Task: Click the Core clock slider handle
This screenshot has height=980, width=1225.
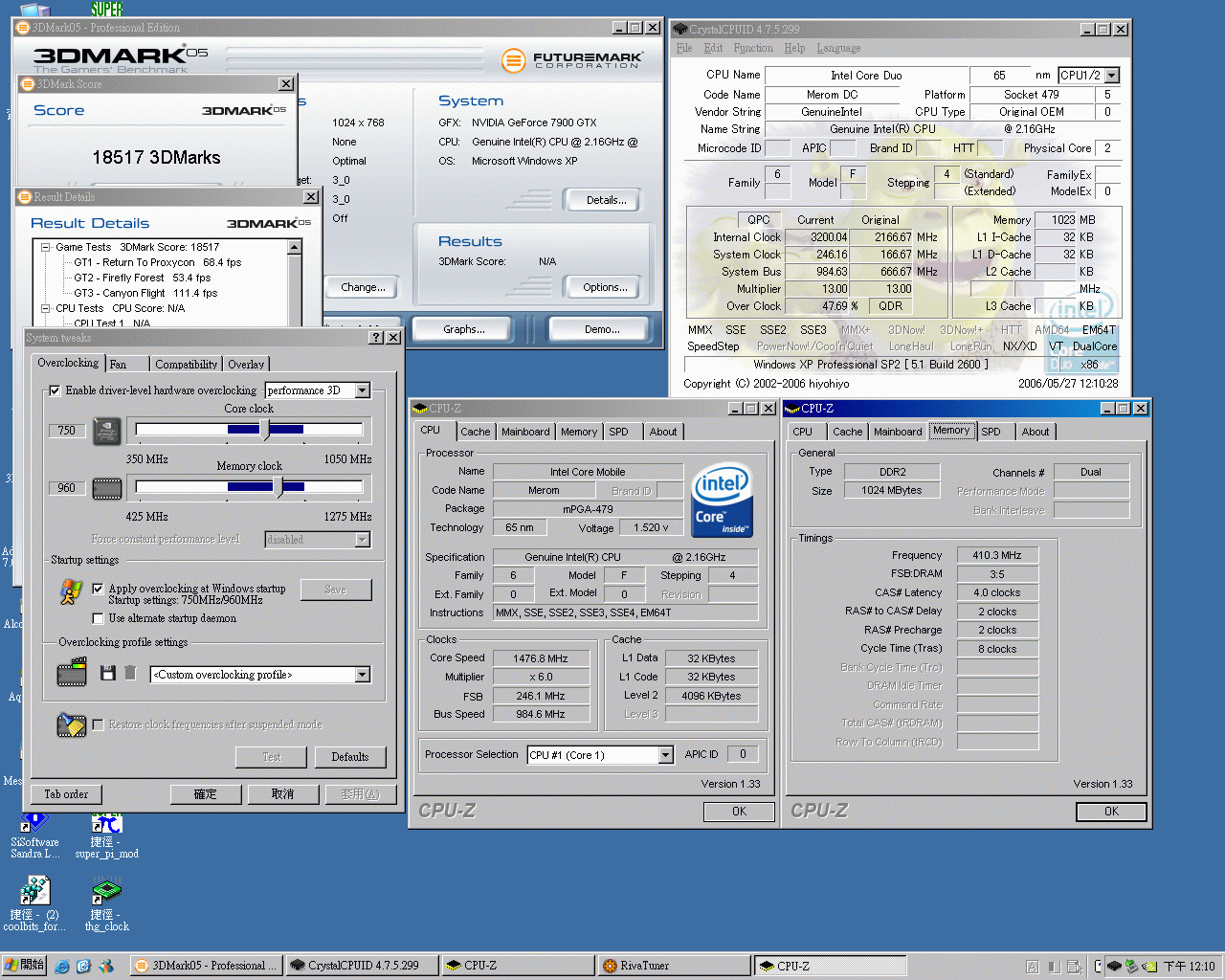Action: point(265,430)
